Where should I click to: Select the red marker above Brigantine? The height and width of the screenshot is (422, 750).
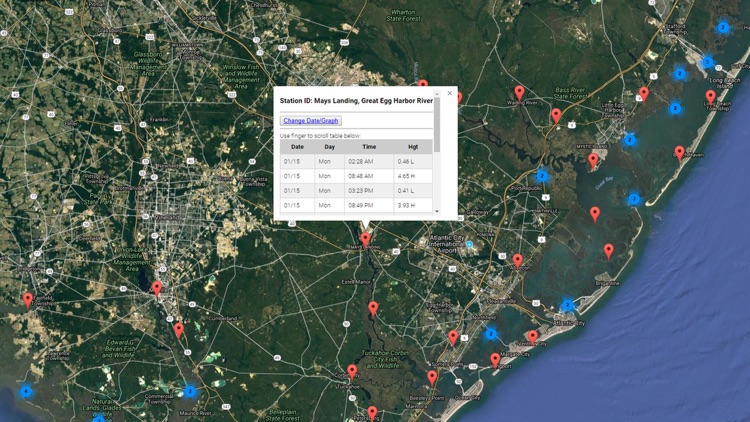click(x=609, y=250)
